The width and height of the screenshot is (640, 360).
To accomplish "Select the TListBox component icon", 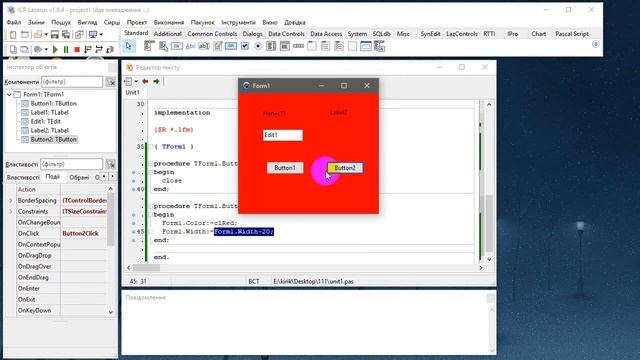I will [271, 47].
